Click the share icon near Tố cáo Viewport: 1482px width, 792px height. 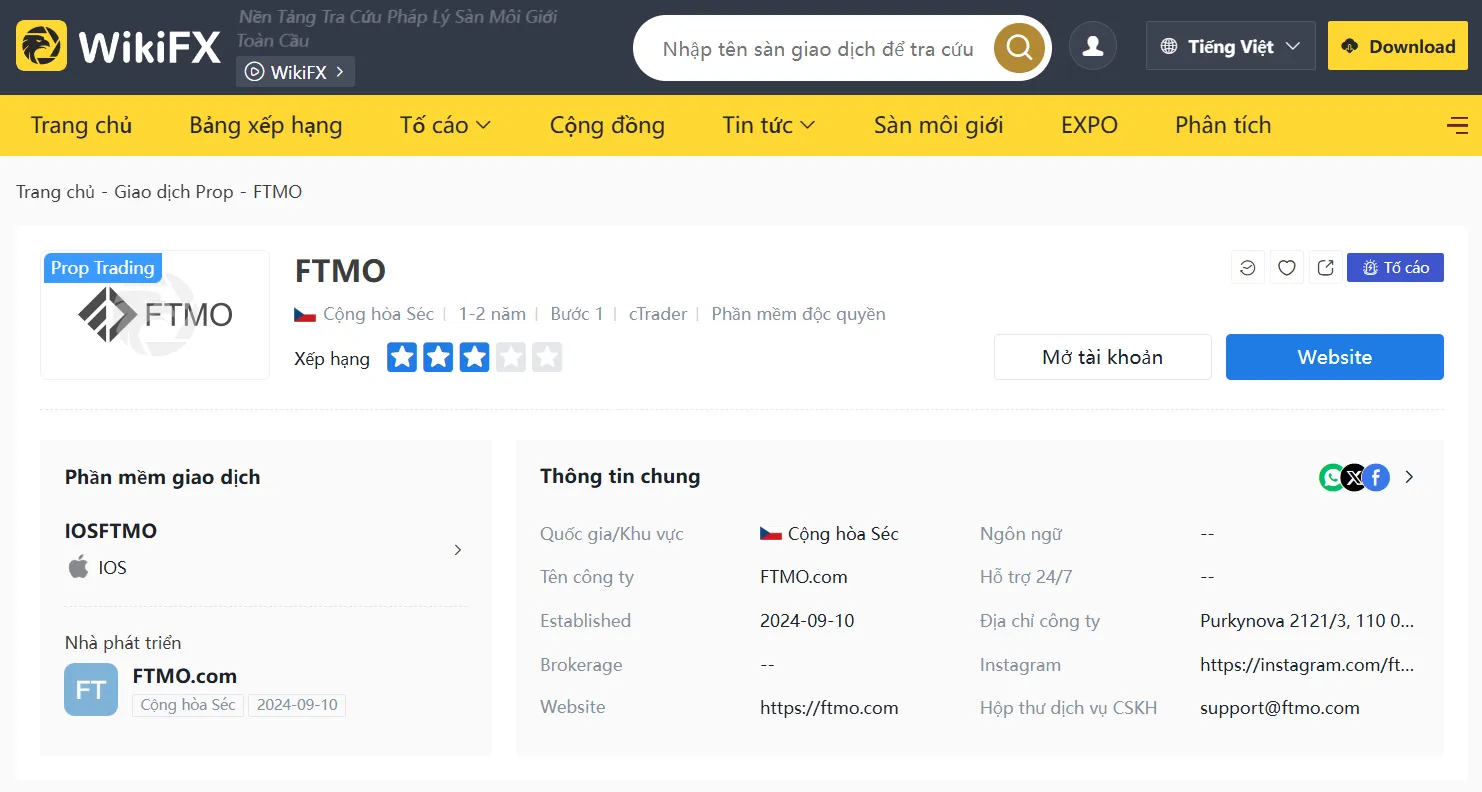(1326, 267)
